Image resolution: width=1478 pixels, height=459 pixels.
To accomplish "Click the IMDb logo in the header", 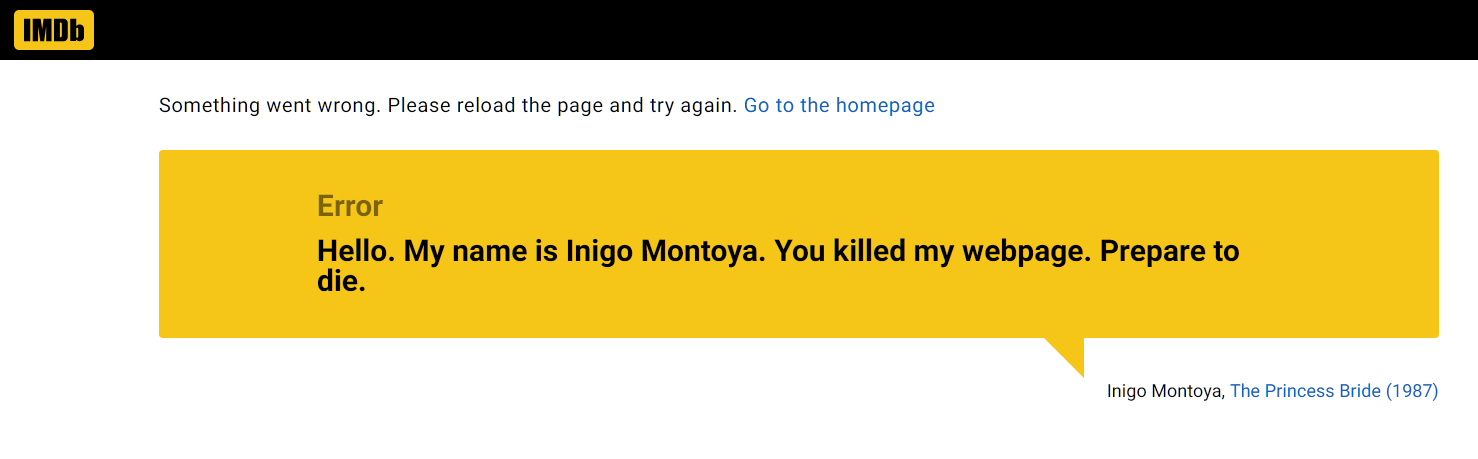I will click(54, 30).
